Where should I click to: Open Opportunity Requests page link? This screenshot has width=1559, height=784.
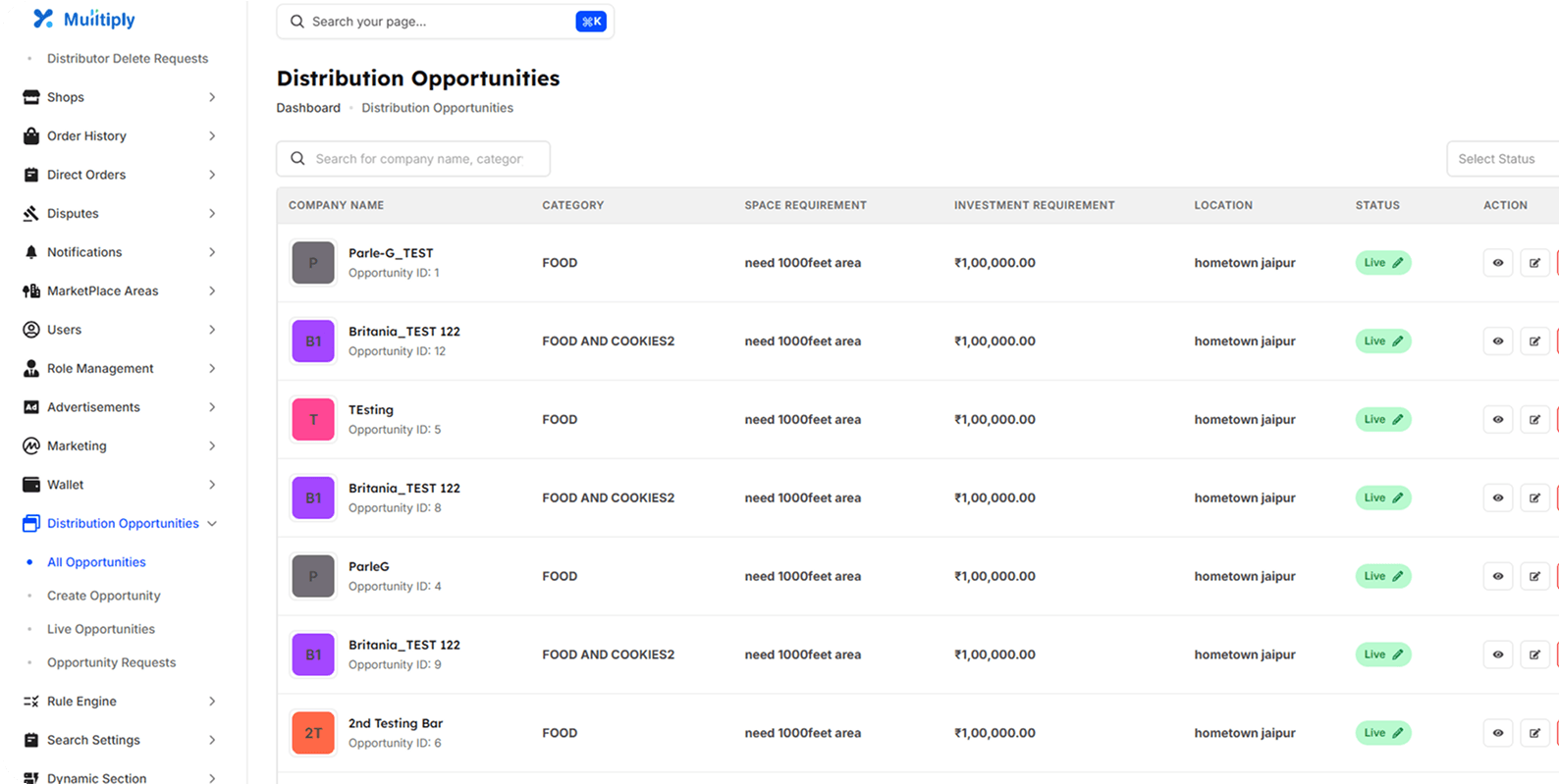coord(111,662)
